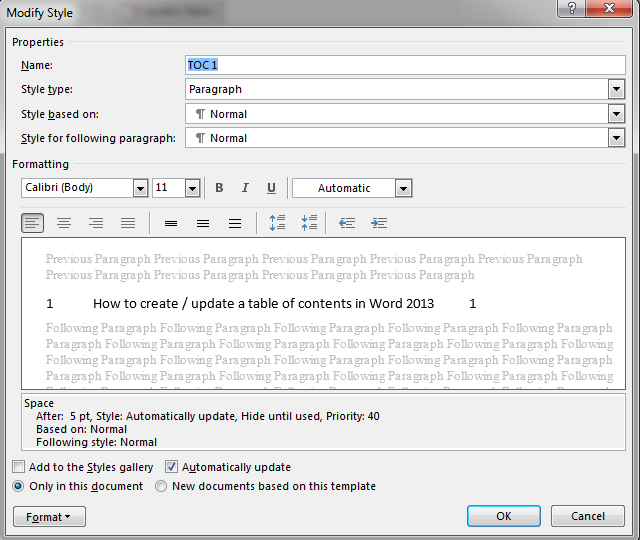Image resolution: width=640 pixels, height=540 pixels.
Task: Center the paragraph text alignment
Action: [64, 223]
